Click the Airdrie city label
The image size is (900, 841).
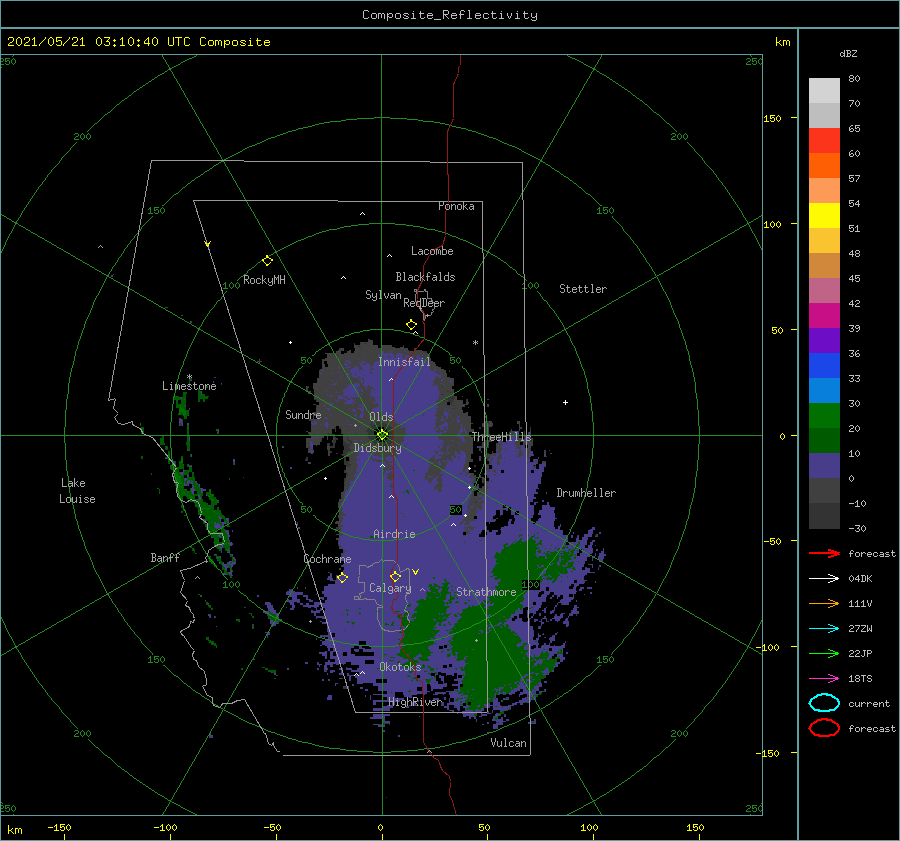[x=394, y=534]
